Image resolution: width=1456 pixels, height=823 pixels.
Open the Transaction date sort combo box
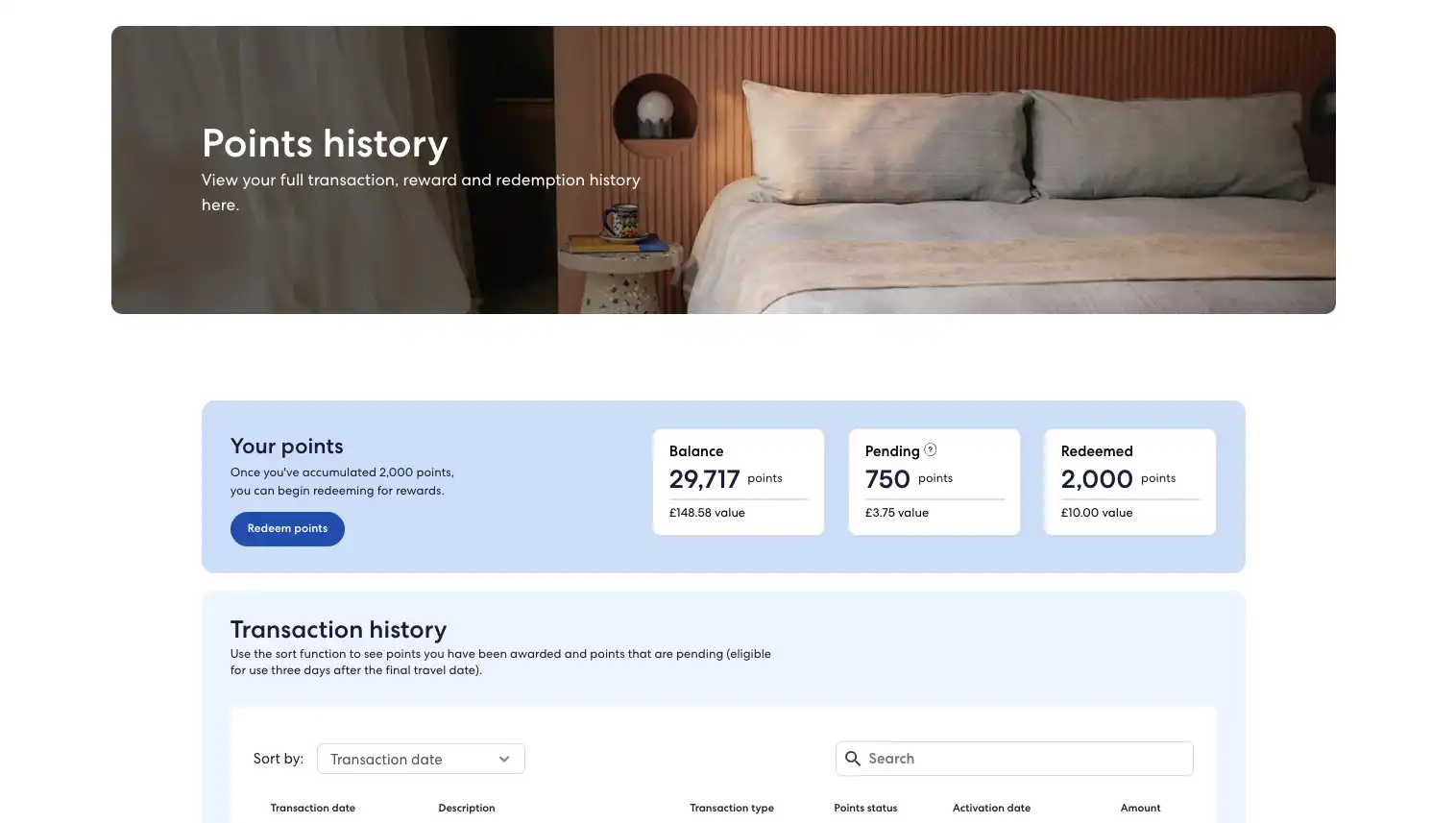pos(420,759)
